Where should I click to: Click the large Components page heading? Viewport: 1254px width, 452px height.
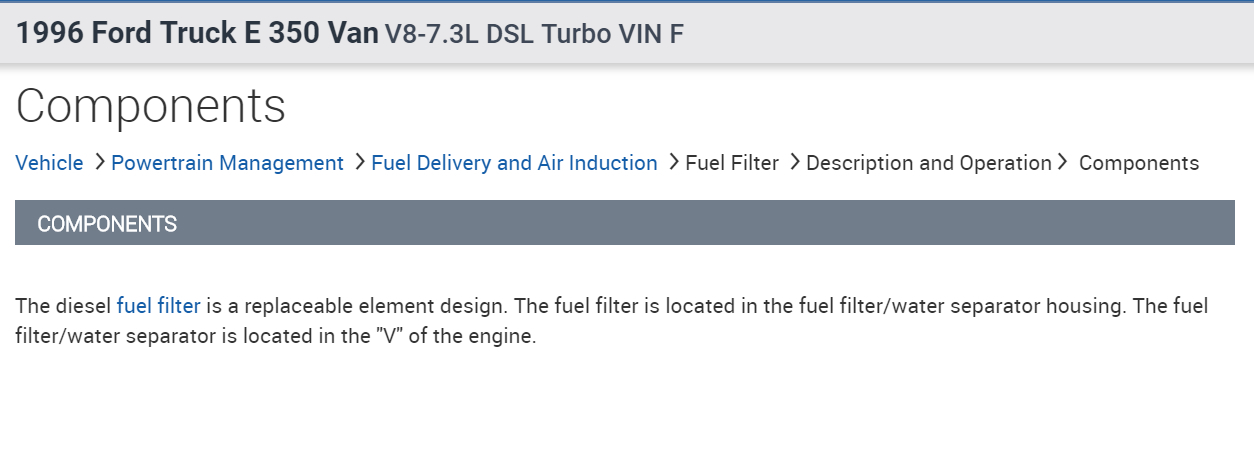click(x=151, y=106)
